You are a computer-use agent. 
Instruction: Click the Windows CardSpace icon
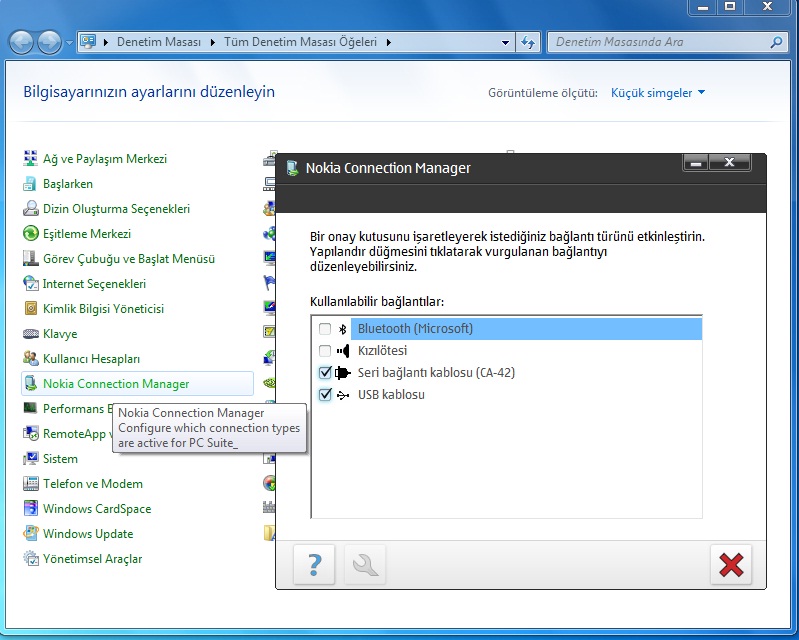pos(31,508)
